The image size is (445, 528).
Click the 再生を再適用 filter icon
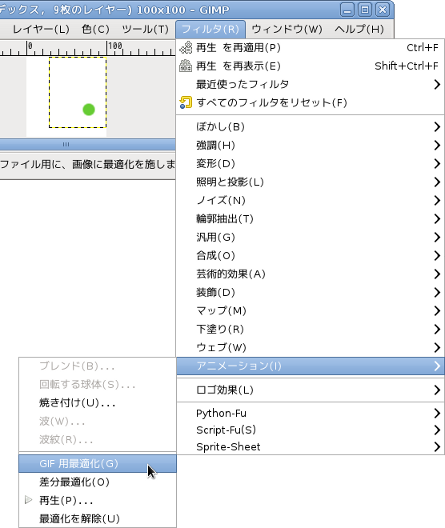pyautogui.click(x=185, y=48)
